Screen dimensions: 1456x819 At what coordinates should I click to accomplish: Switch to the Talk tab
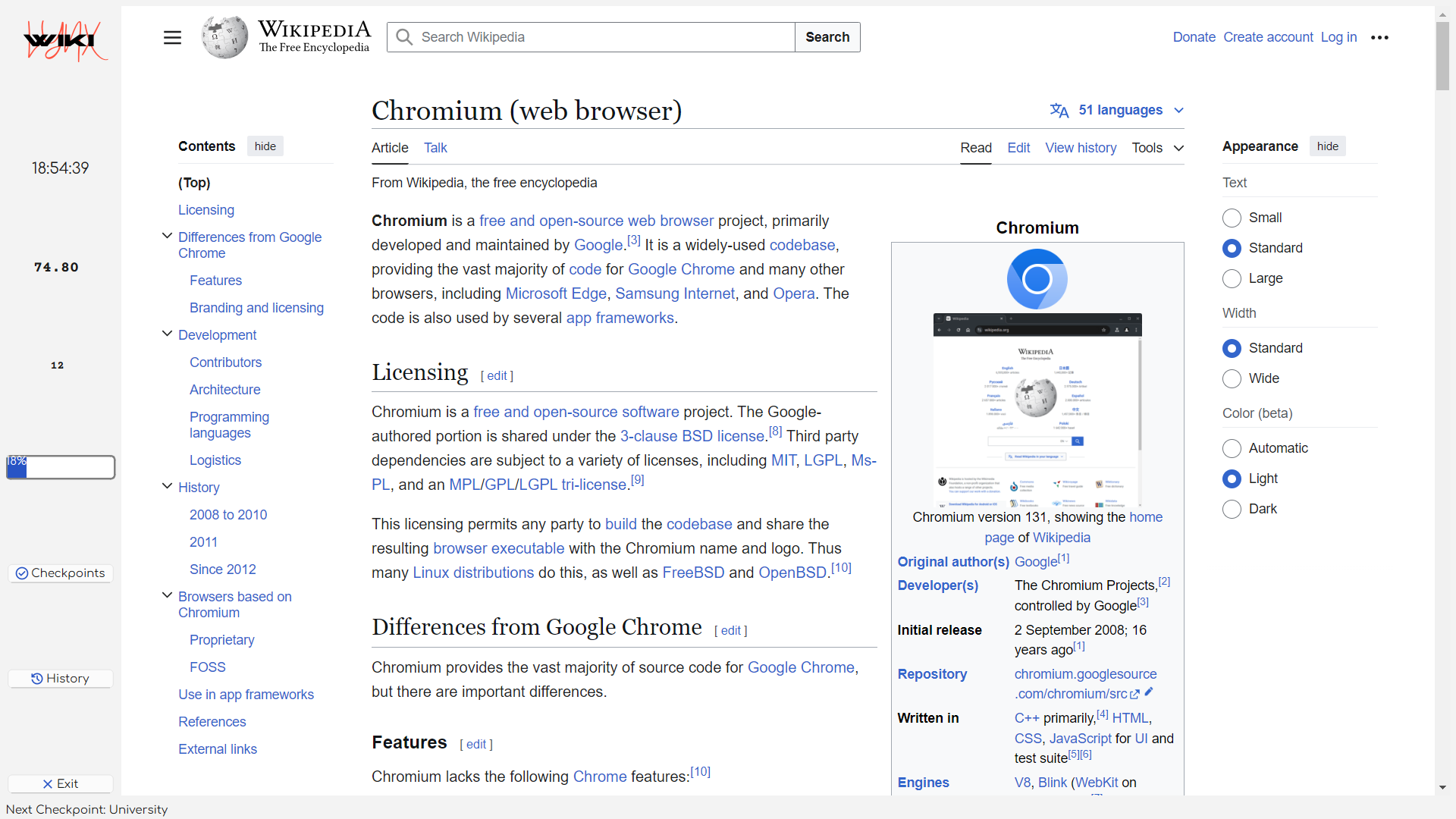tap(435, 148)
